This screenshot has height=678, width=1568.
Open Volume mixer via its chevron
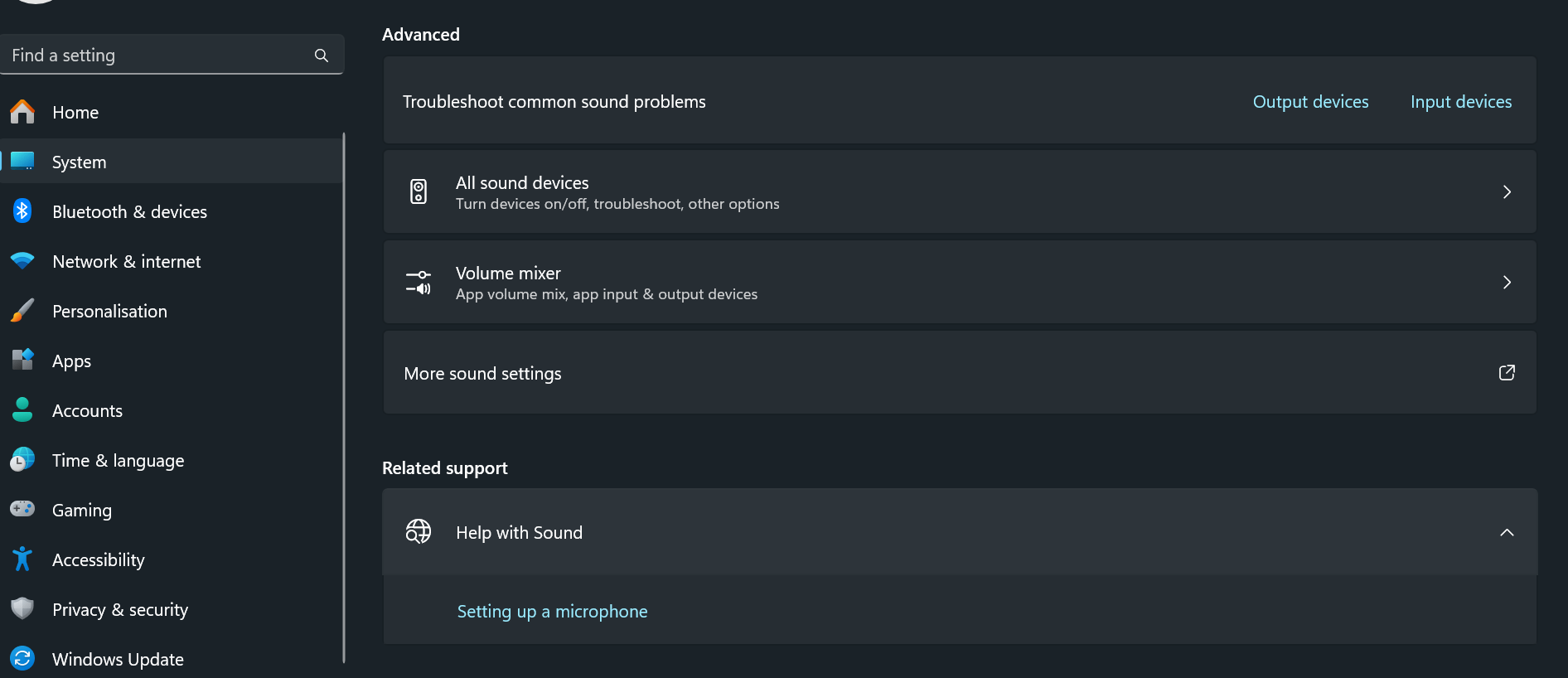click(1507, 282)
